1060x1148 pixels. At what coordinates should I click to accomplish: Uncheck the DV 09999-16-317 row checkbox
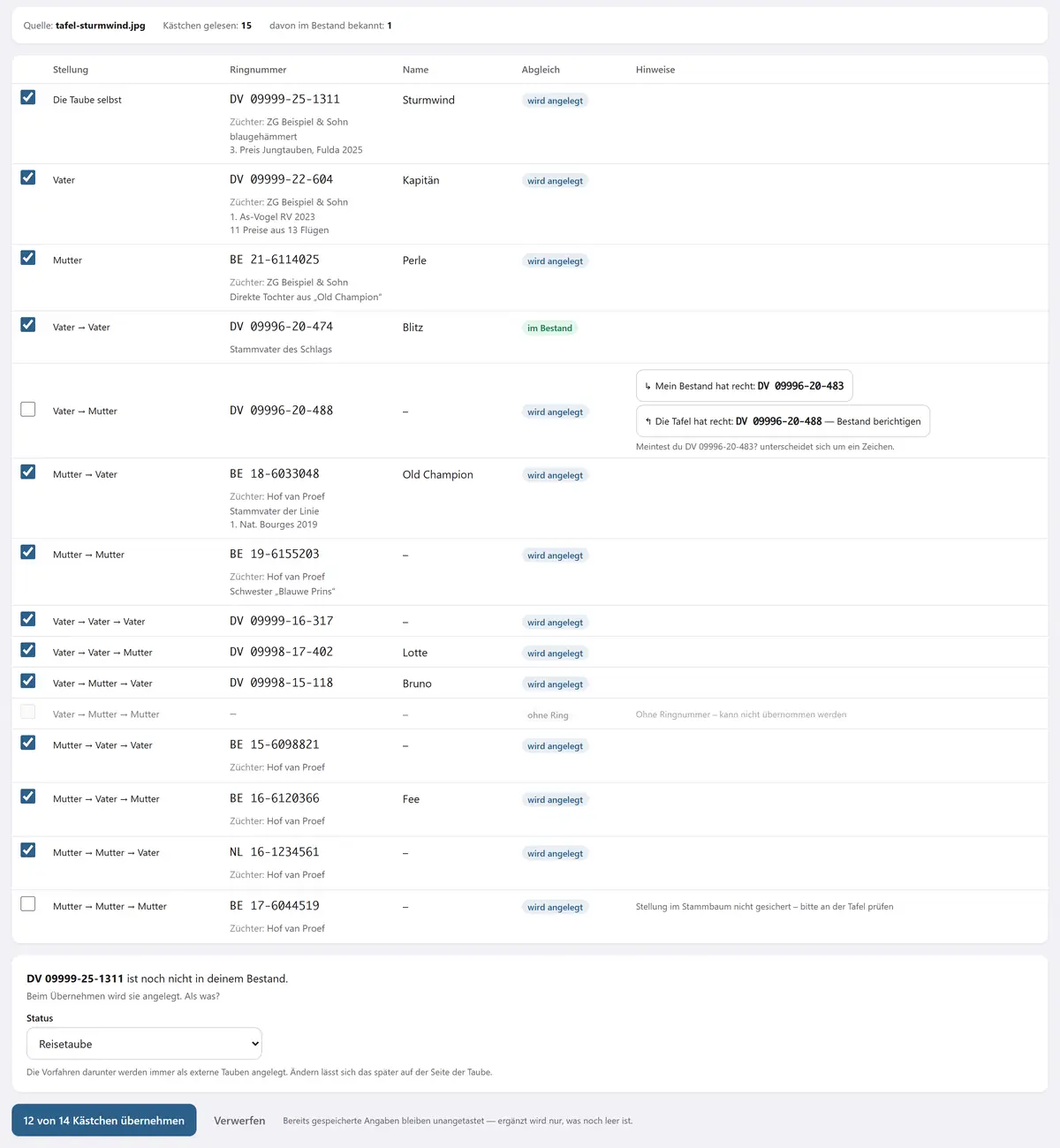coord(28,619)
